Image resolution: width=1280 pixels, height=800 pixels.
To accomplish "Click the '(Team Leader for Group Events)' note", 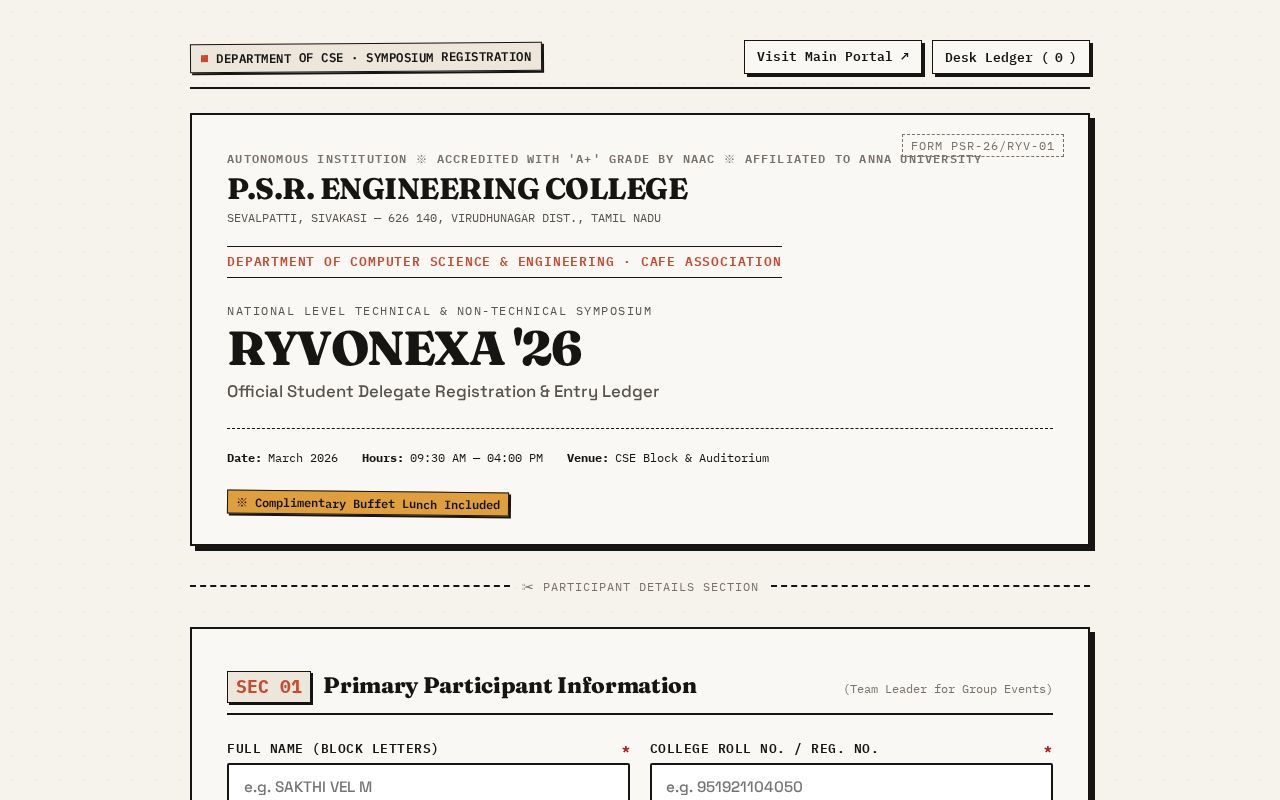I will (x=948, y=689).
